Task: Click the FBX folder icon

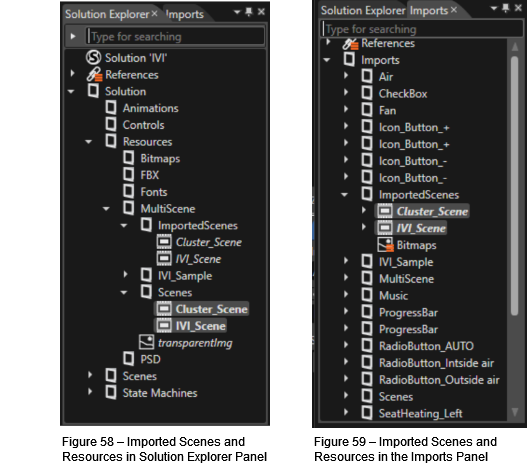Action: pos(129,175)
